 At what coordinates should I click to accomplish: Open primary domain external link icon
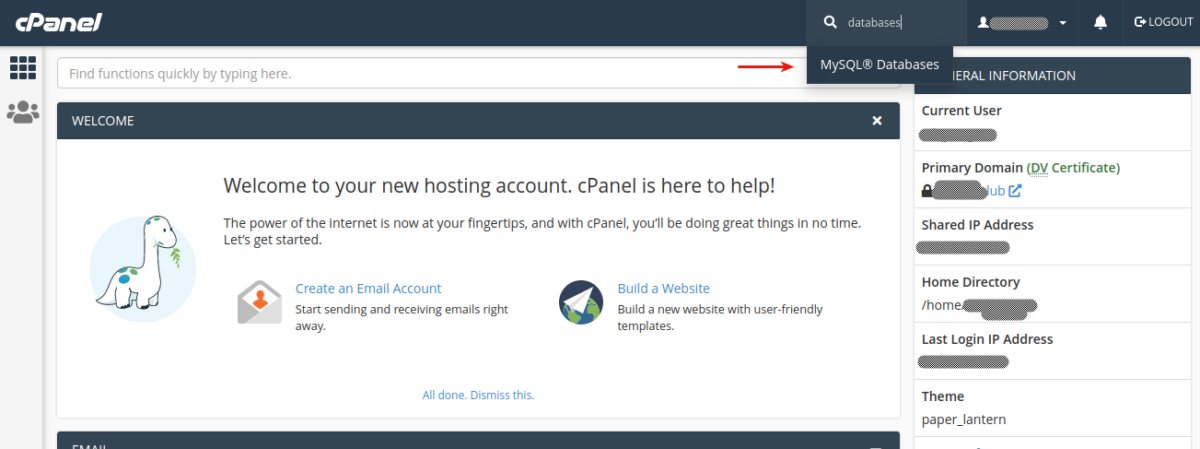coord(1015,190)
